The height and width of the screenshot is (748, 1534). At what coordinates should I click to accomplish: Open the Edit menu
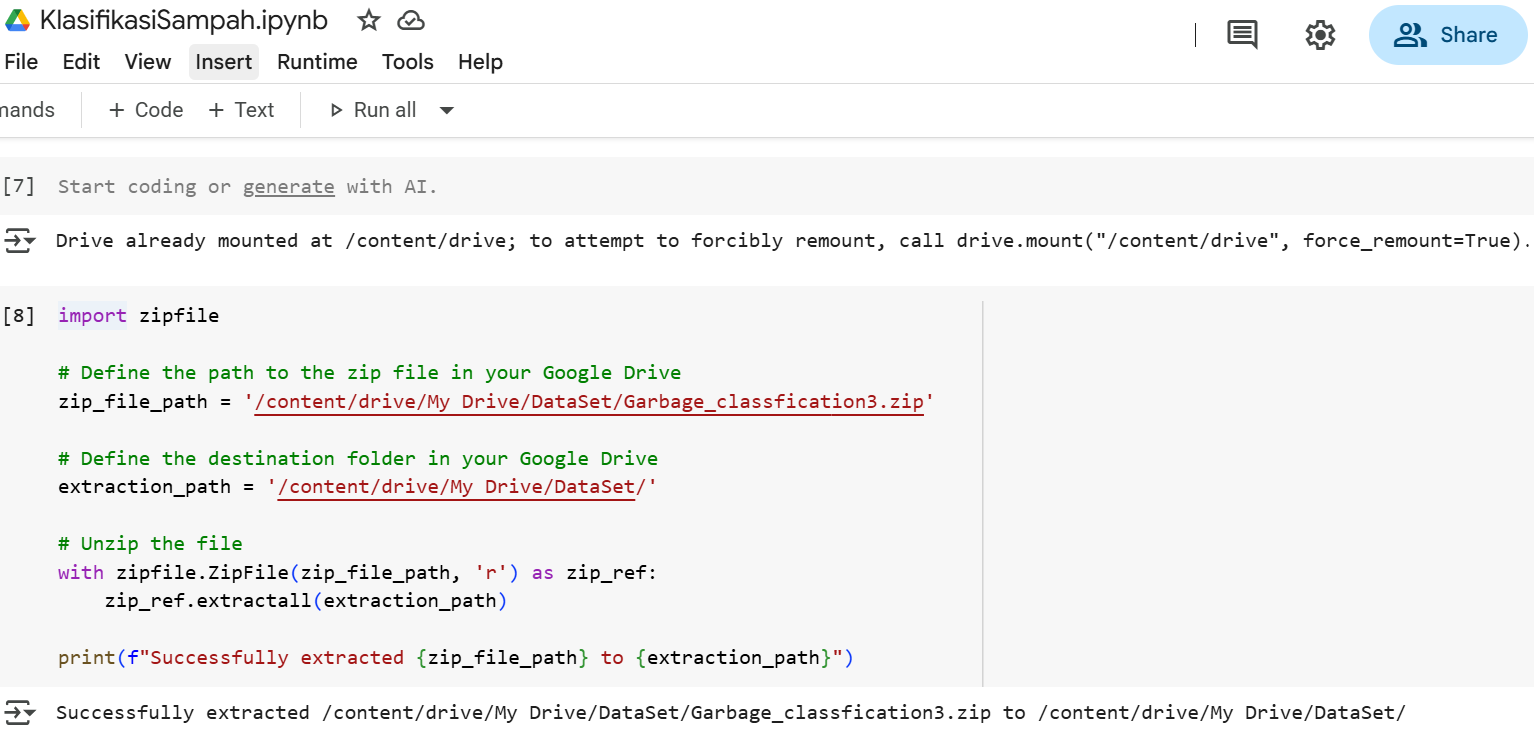click(81, 62)
